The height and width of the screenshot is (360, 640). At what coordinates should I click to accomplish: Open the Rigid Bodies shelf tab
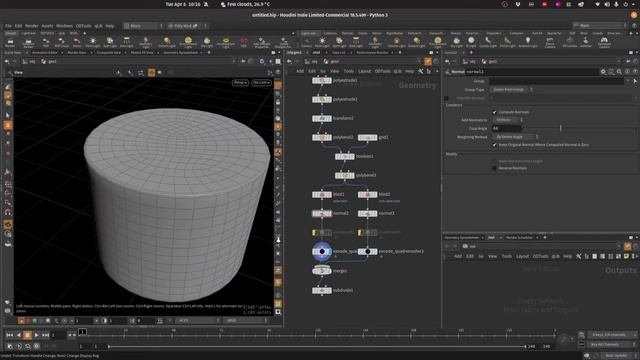(395, 33)
